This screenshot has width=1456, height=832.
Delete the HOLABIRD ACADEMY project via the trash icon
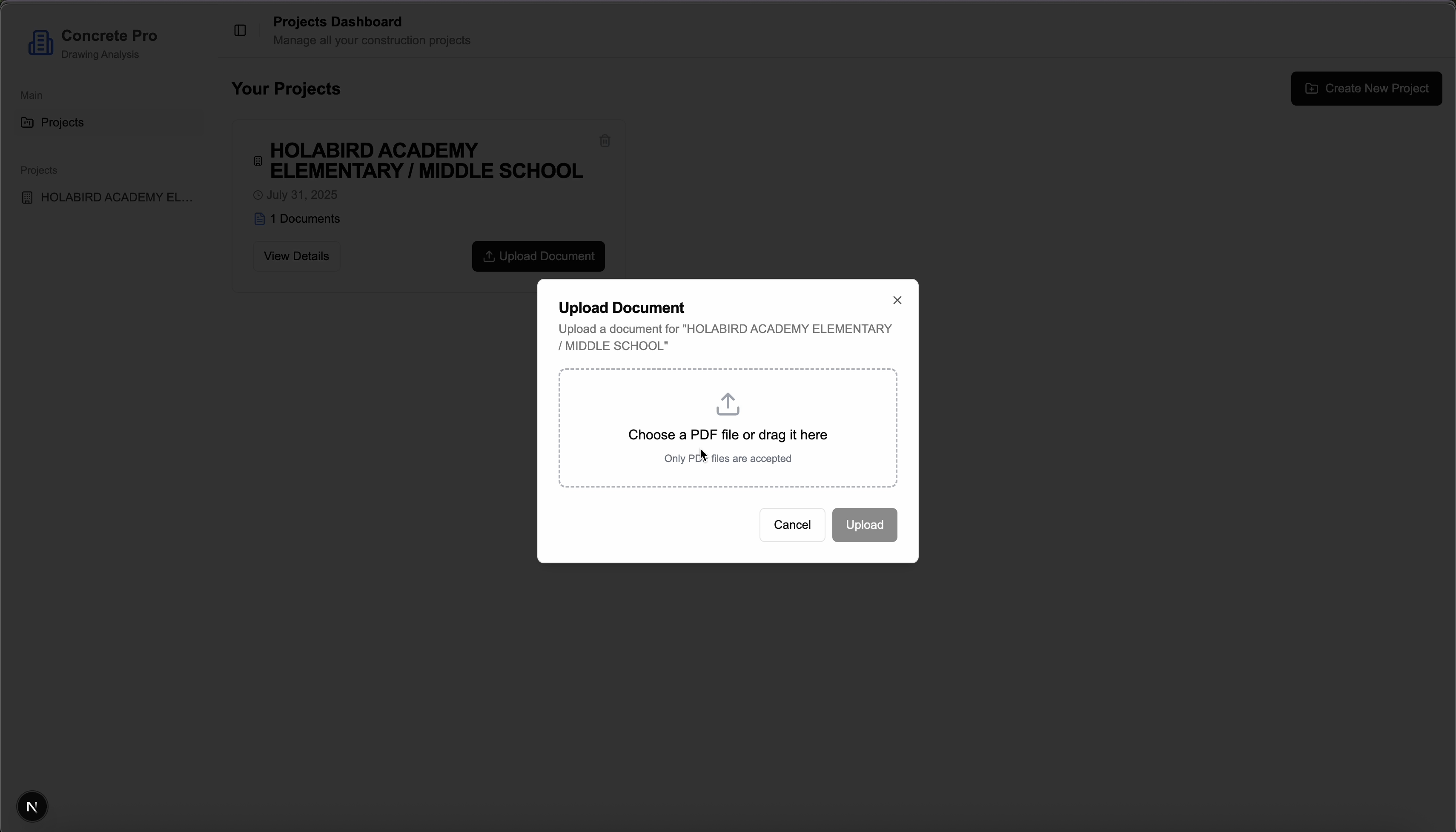605,141
